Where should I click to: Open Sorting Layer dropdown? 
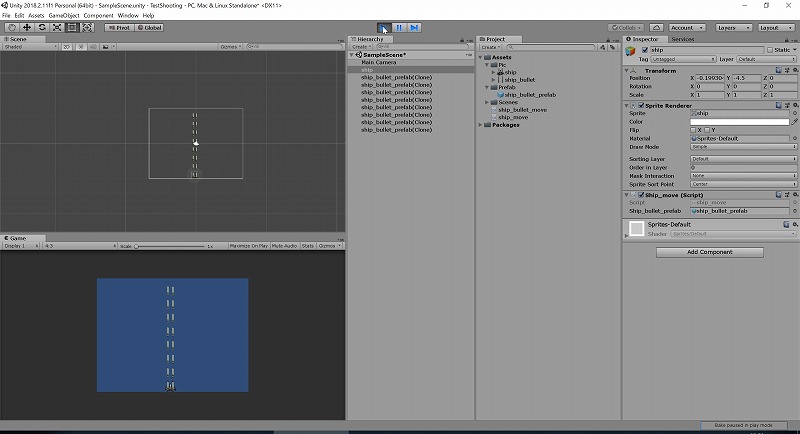(x=743, y=159)
